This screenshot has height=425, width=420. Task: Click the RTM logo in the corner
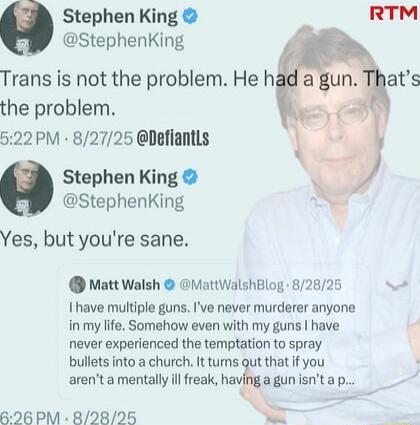(394, 14)
